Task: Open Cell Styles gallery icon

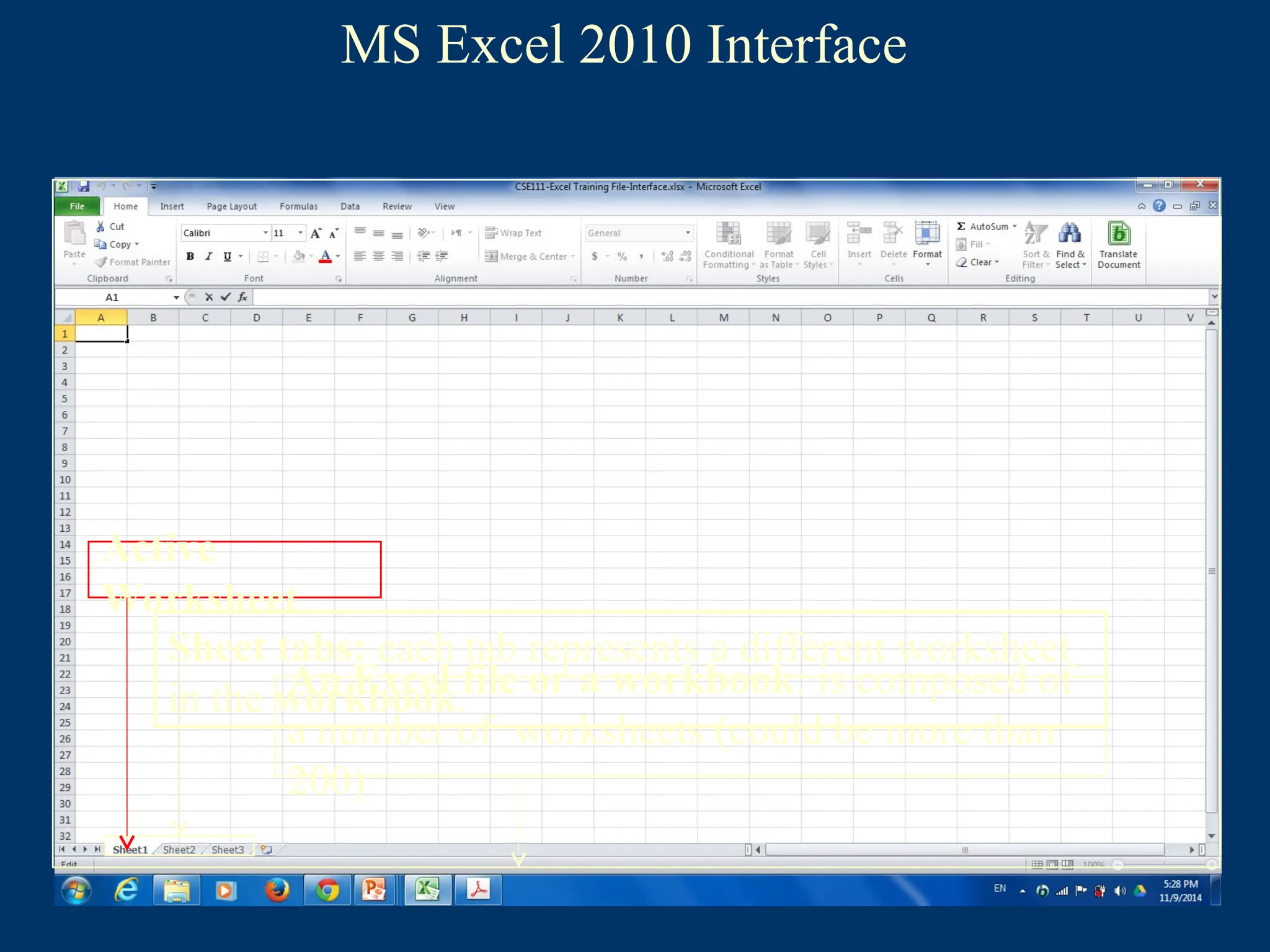Action: pyautogui.click(x=818, y=234)
